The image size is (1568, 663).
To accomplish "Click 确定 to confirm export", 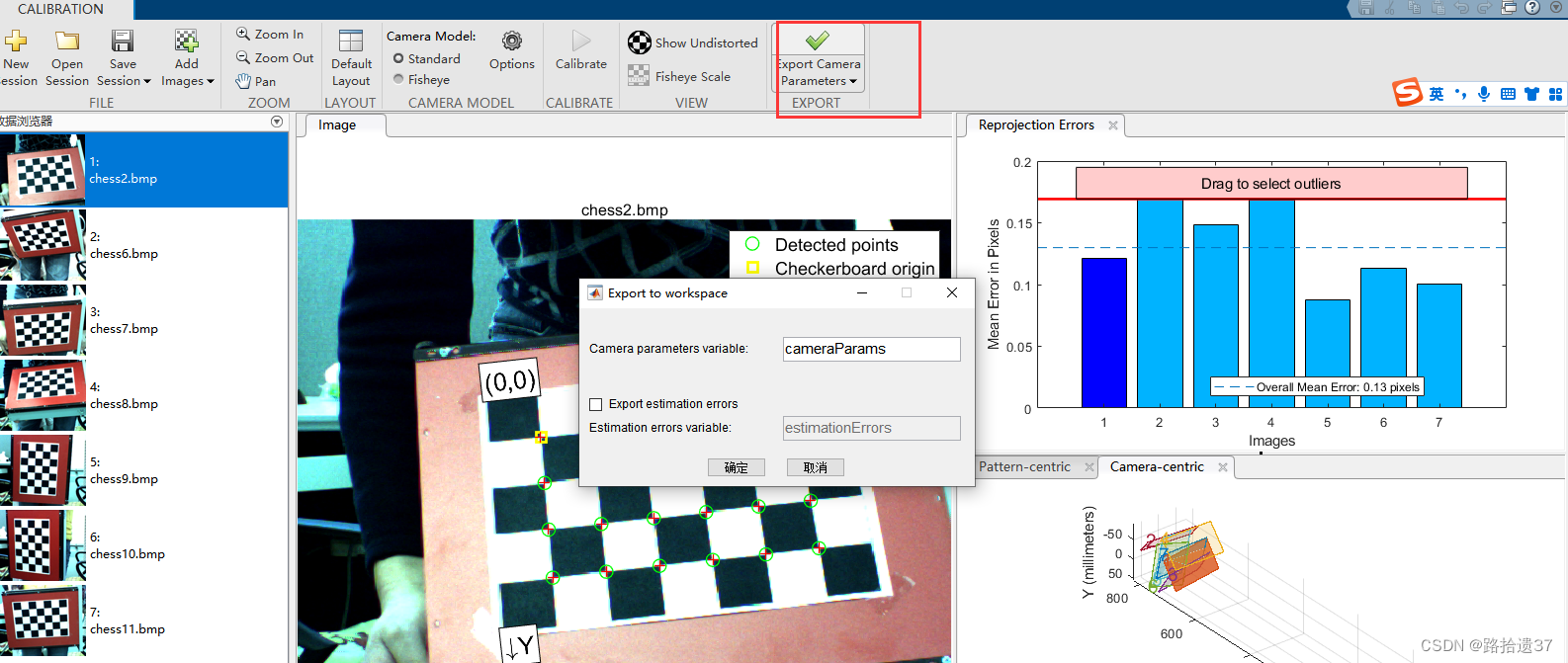I will tap(737, 467).
